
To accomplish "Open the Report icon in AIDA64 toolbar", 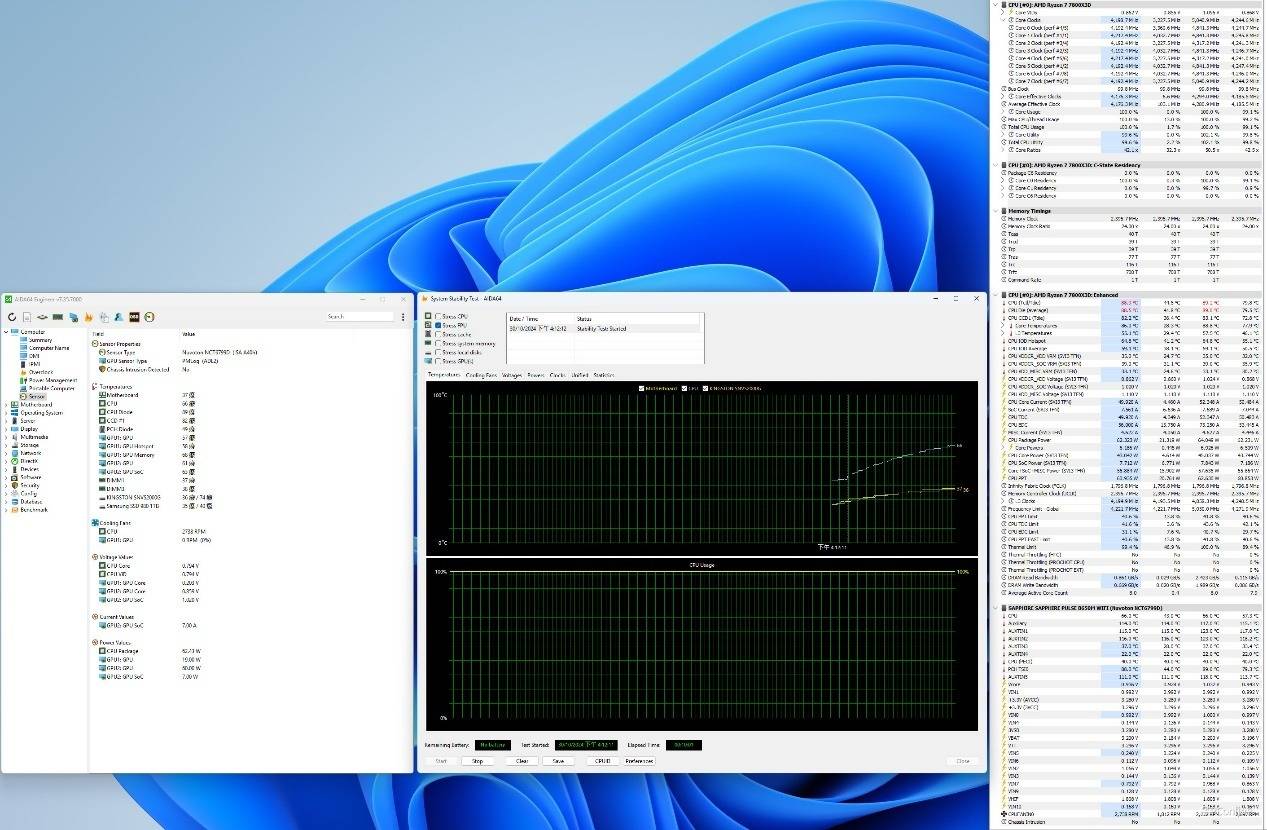I will [27, 317].
